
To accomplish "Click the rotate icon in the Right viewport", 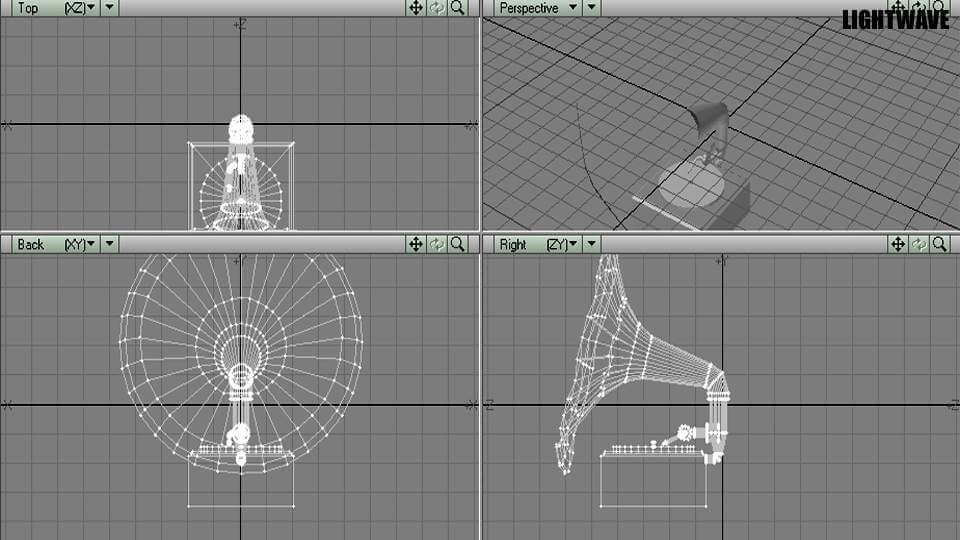I will 919,244.
